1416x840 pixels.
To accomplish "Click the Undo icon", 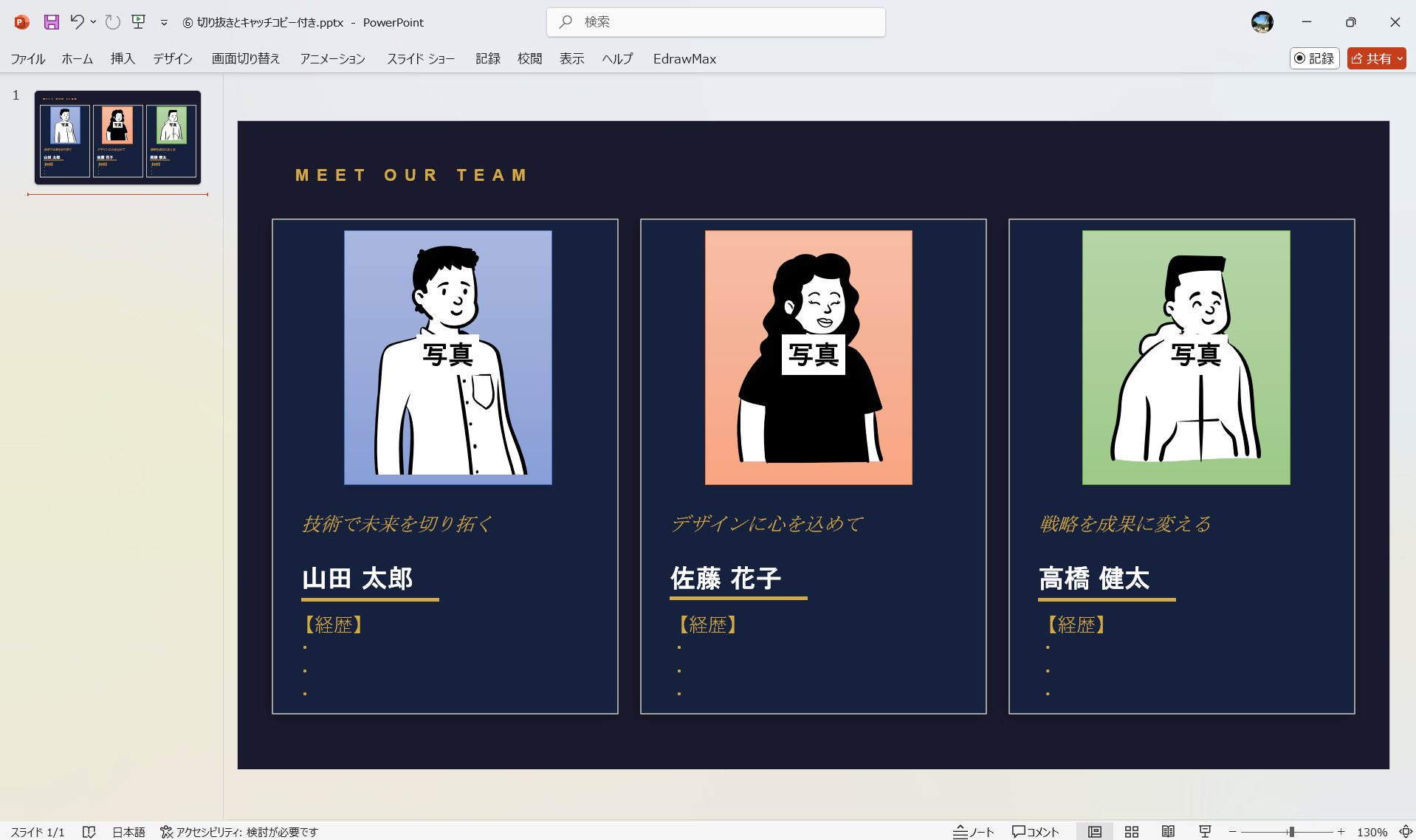I will coord(78,22).
